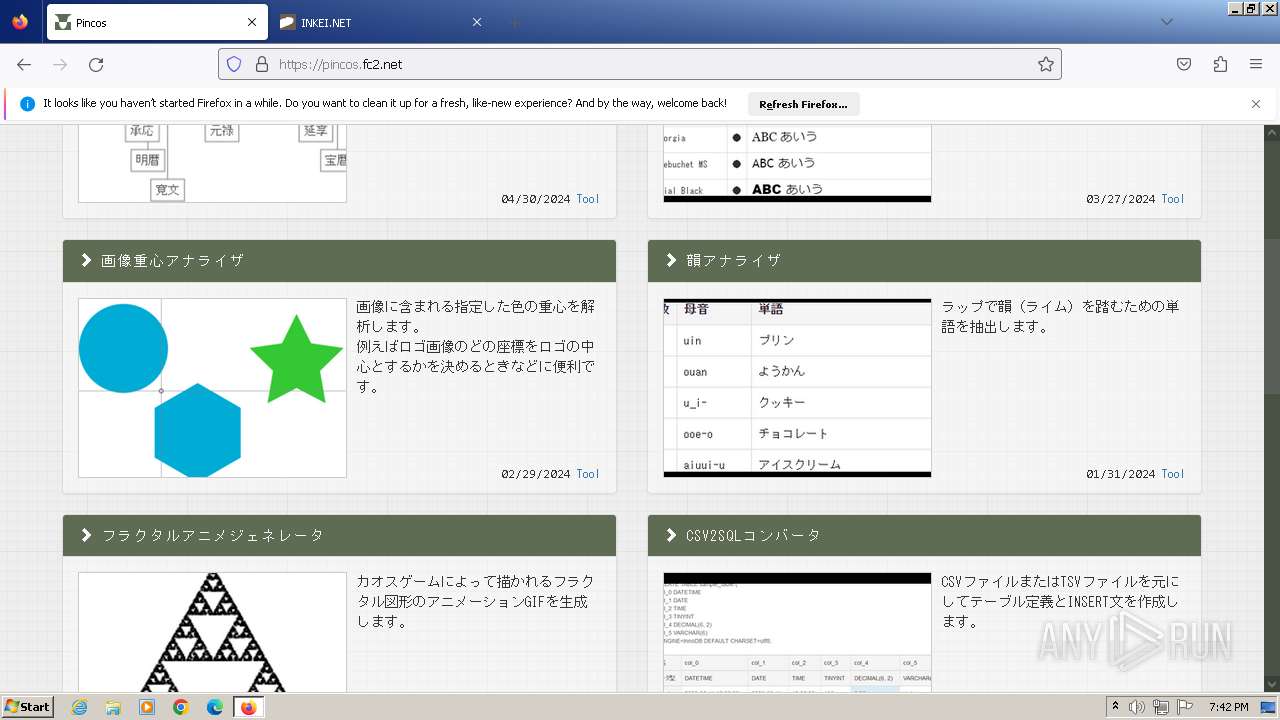Open the shapes thumbnail of 画像重心アナライザ
The height and width of the screenshot is (720, 1280).
coord(212,388)
